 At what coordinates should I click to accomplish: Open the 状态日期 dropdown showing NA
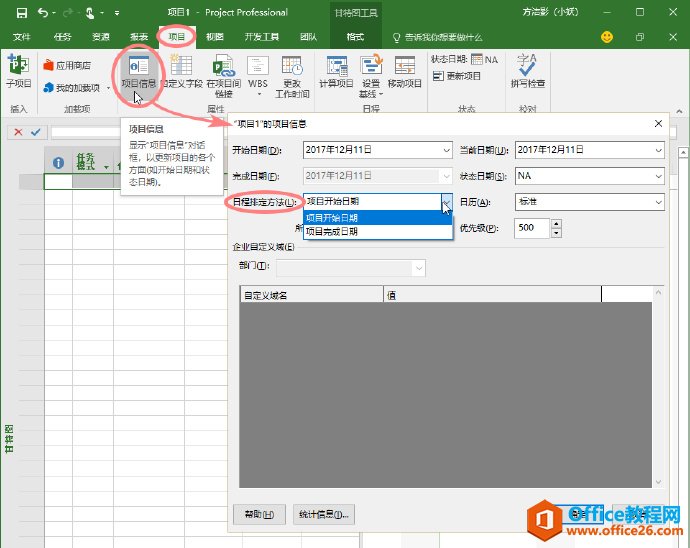point(658,176)
